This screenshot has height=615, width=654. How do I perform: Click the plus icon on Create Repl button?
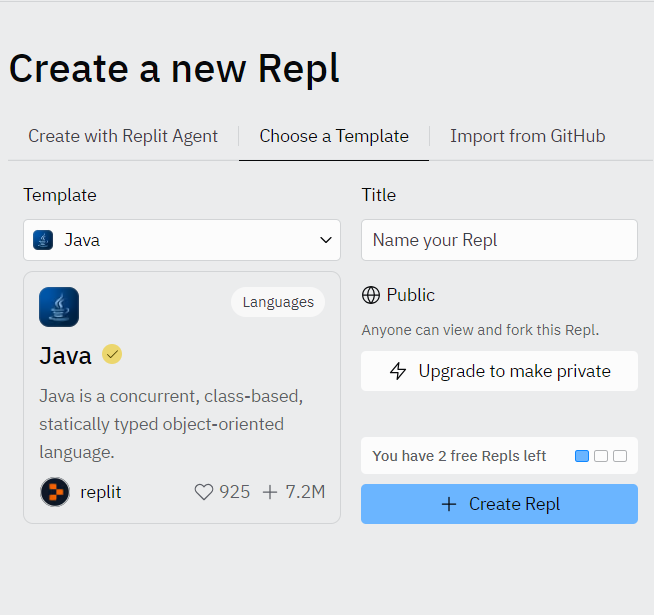[x=449, y=504]
